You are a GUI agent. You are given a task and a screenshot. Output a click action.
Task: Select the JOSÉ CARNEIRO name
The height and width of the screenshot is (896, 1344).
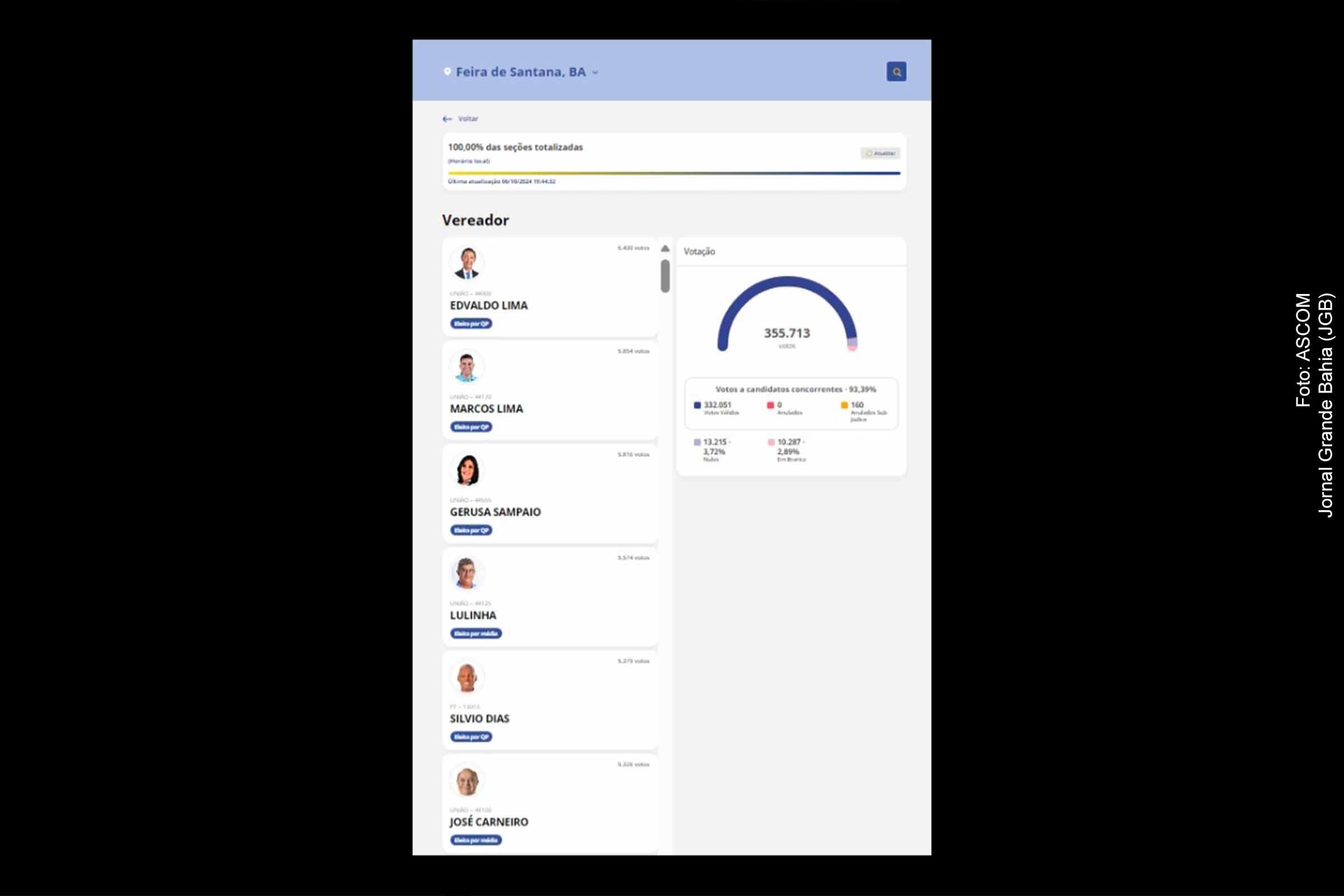tap(488, 822)
